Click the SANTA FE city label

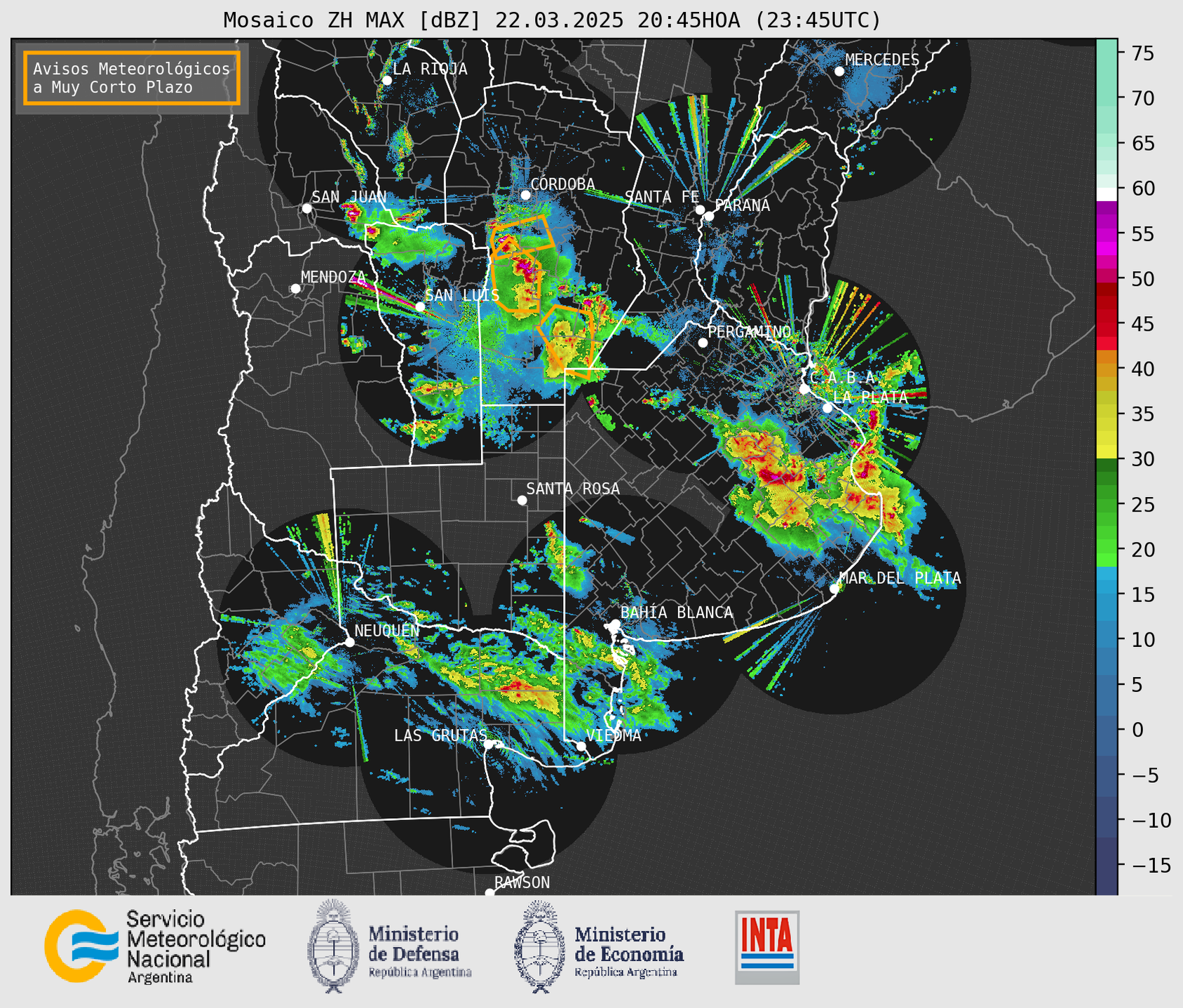pos(662,197)
